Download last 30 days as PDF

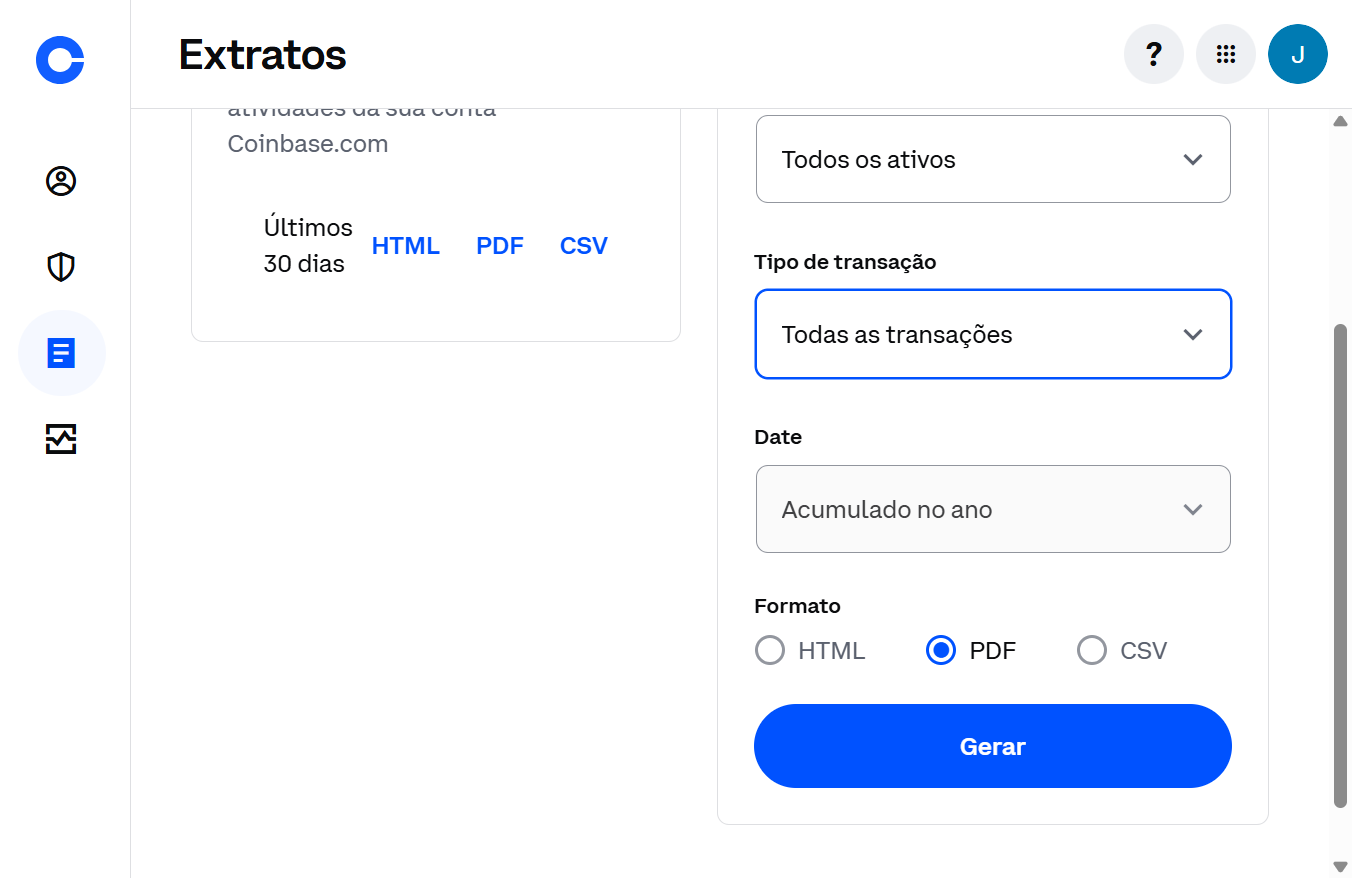(500, 246)
